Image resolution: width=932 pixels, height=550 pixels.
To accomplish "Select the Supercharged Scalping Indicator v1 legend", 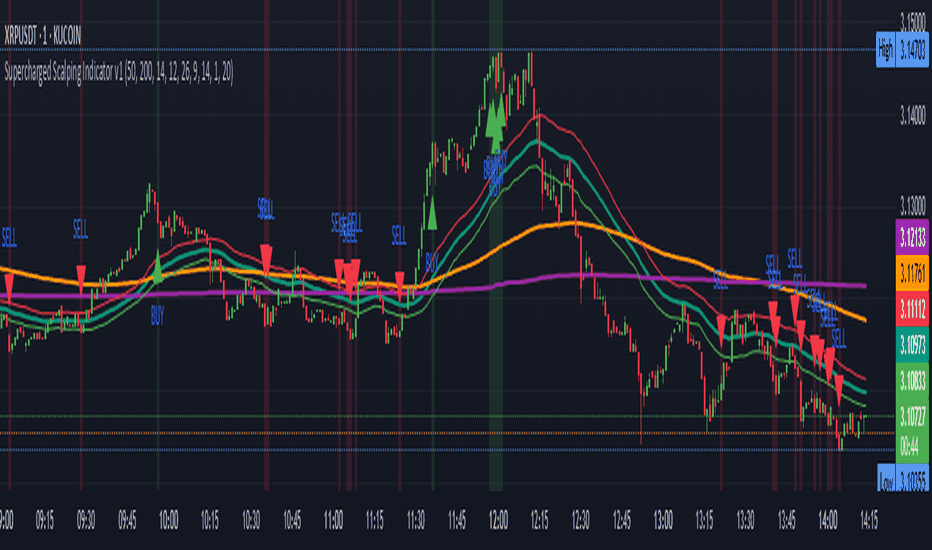I will point(119,72).
